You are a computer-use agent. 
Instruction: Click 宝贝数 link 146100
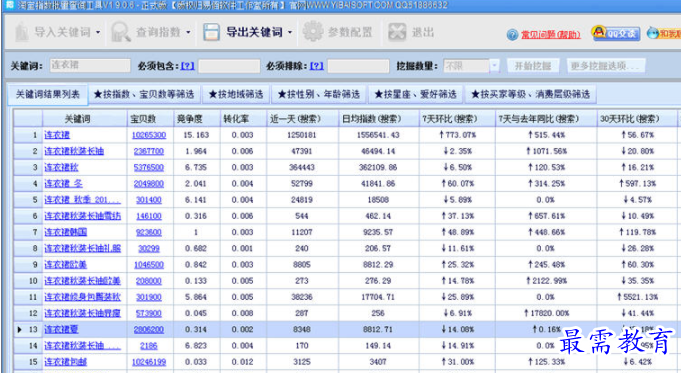149,216
